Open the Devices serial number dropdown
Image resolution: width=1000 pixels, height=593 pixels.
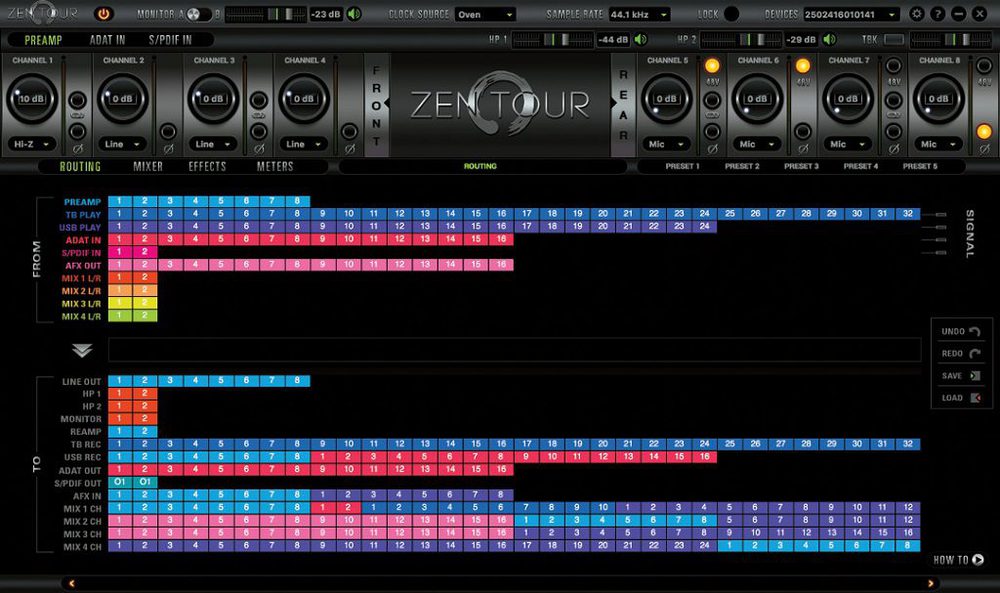[x=851, y=14]
